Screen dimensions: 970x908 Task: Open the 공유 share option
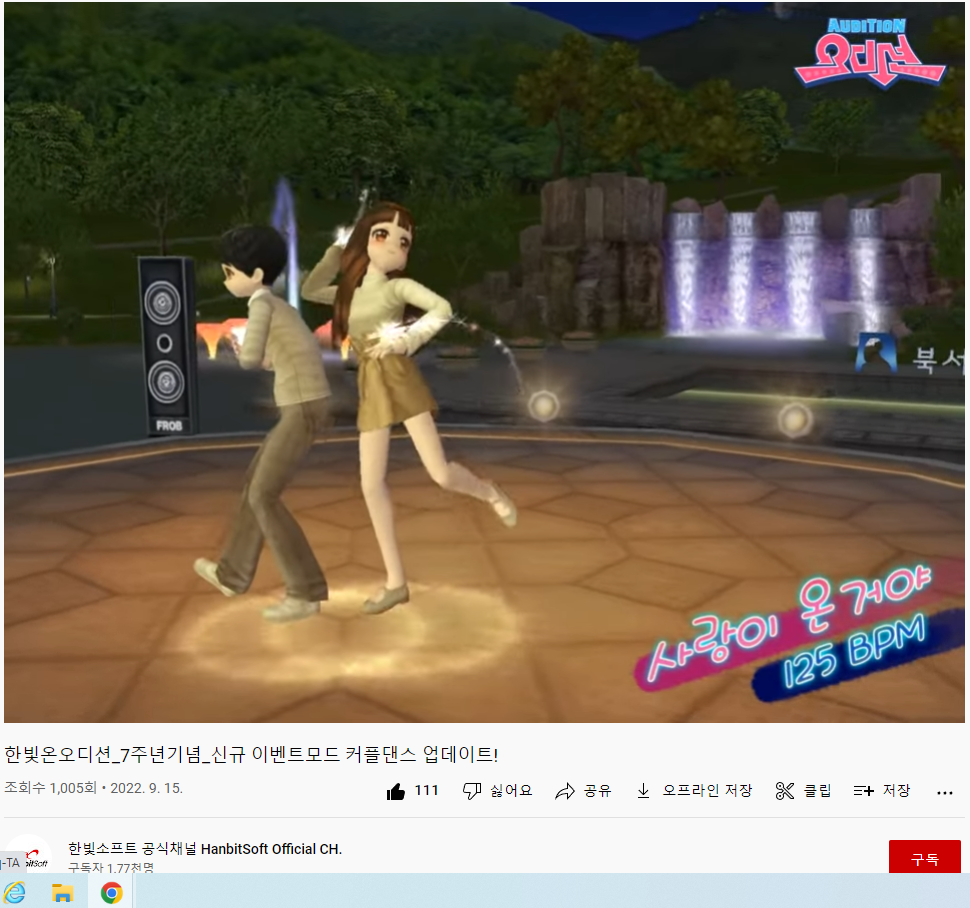(598, 790)
